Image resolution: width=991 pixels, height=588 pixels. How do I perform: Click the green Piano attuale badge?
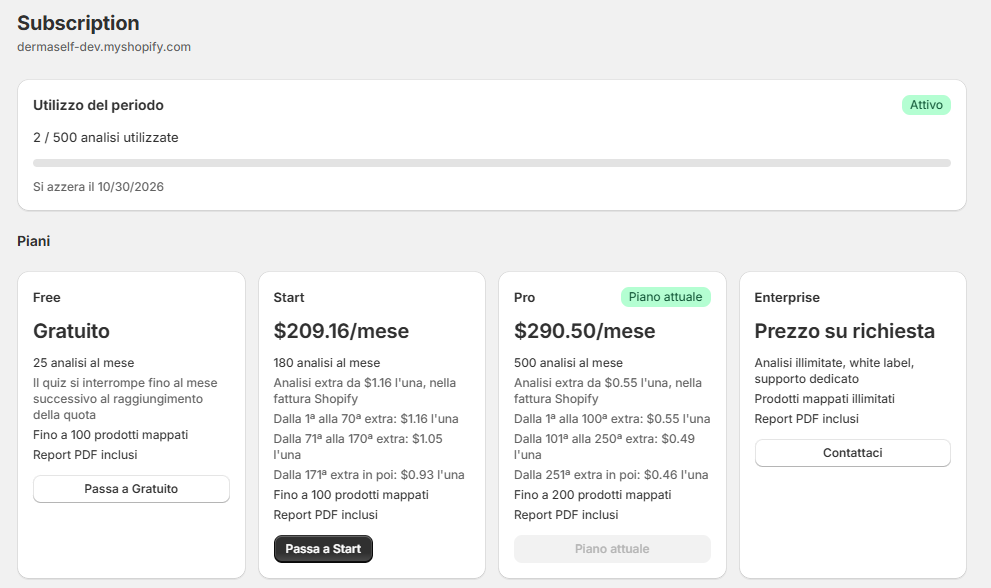(666, 297)
